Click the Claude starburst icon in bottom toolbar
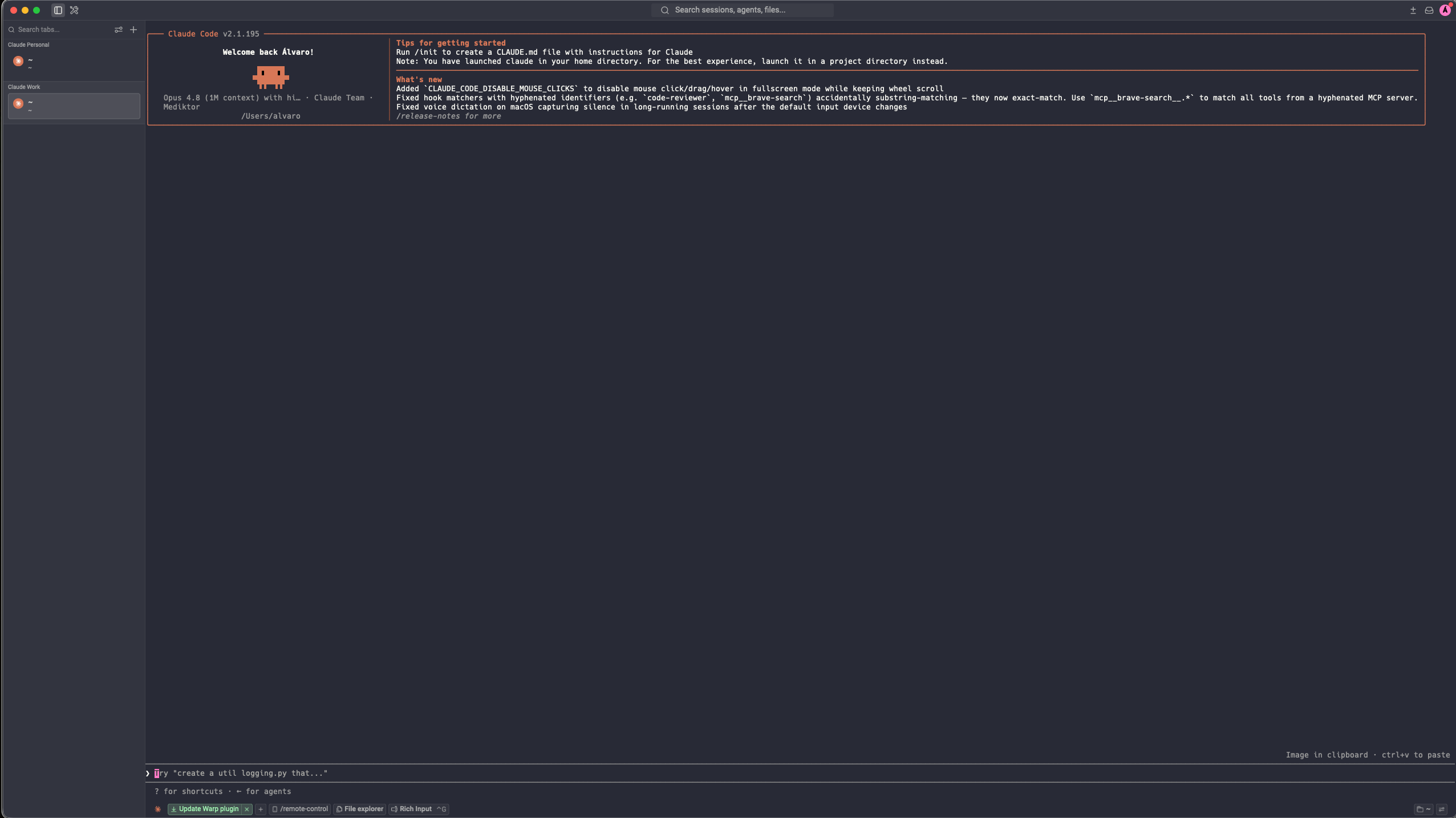Screen dimensions: 1456x818 [x=158, y=809]
